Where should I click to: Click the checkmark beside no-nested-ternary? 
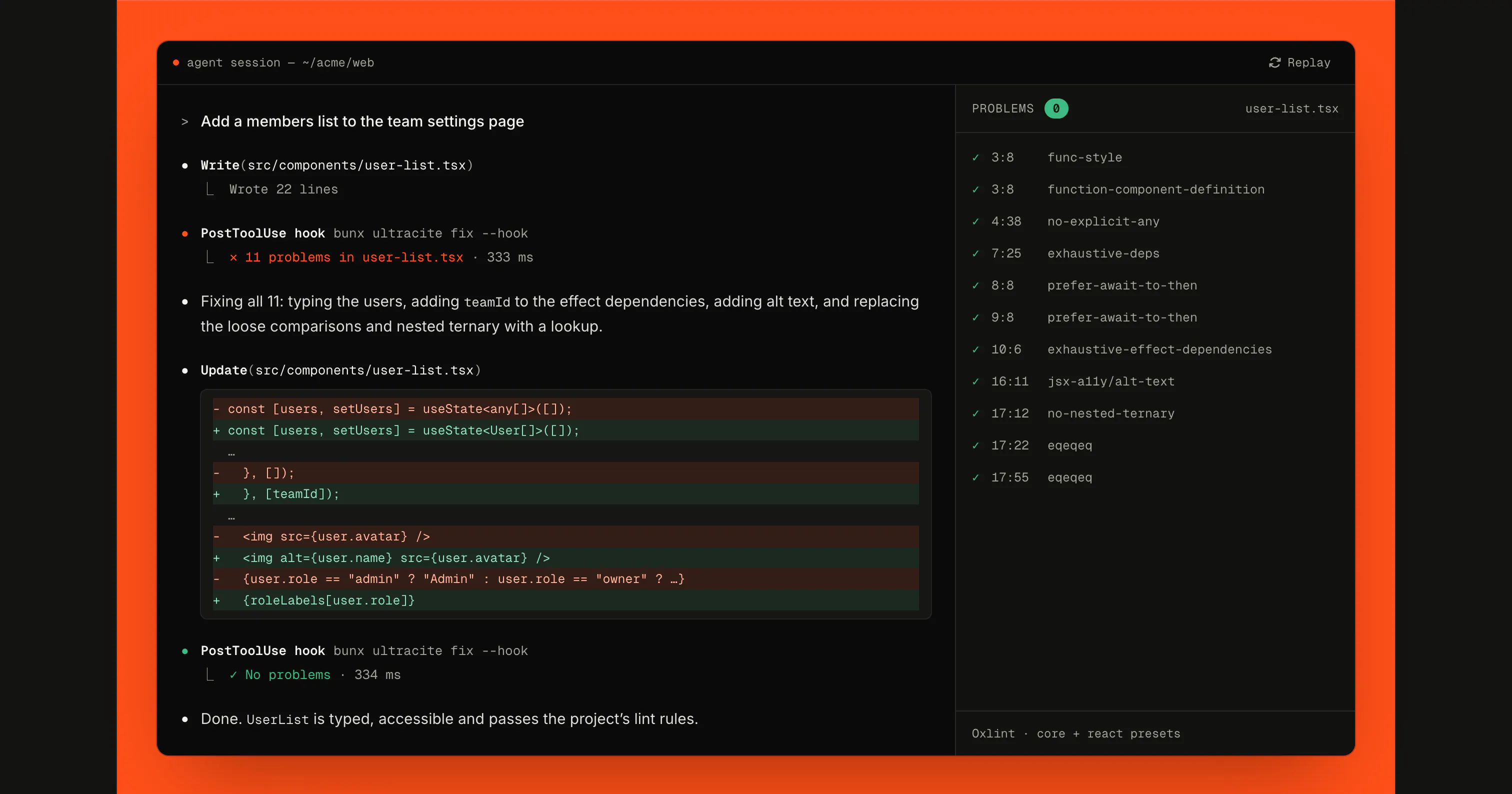pyautogui.click(x=975, y=413)
